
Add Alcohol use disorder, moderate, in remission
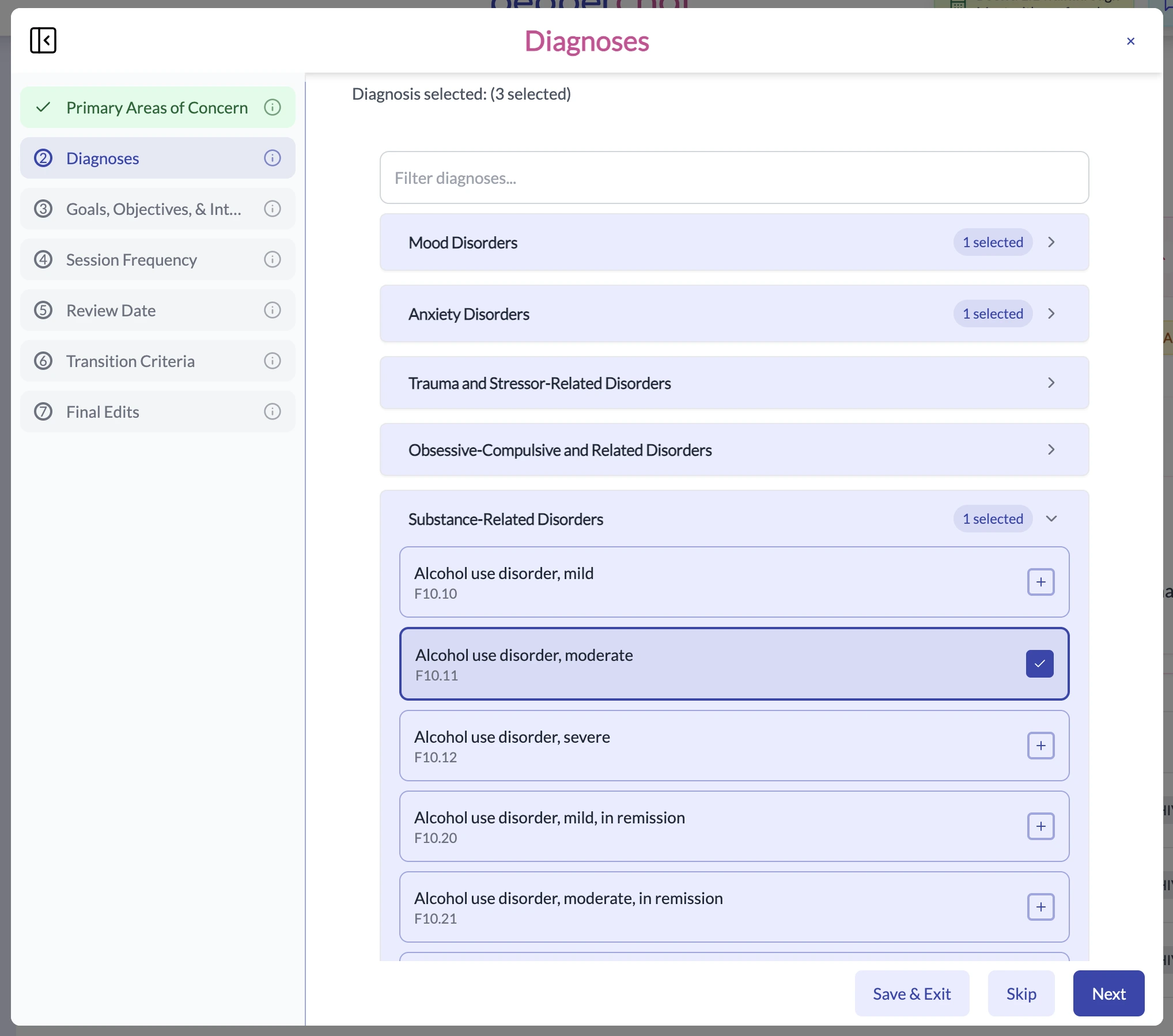[1040, 907]
